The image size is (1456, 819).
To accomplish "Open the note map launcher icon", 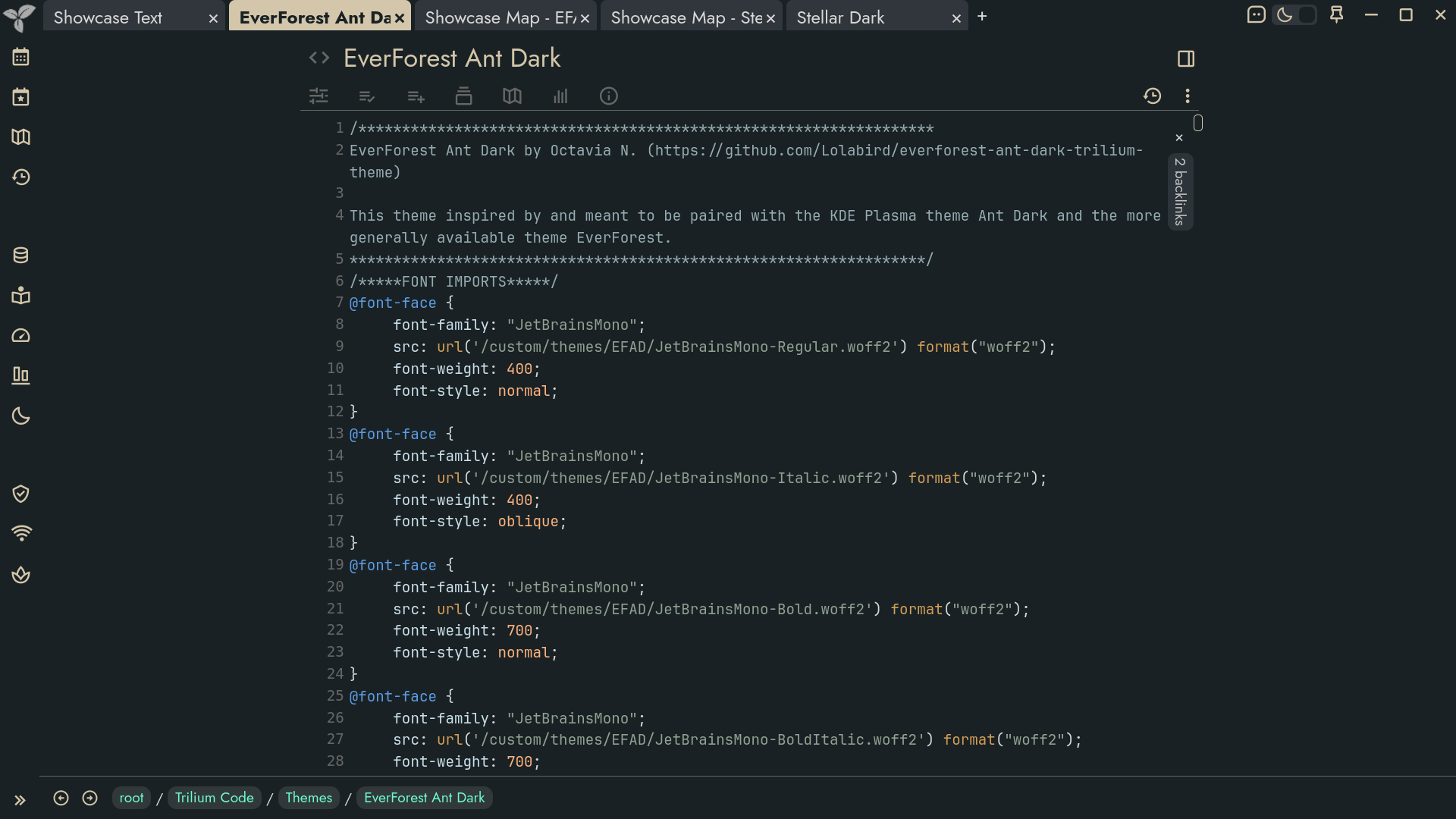I will coord(20,137).
